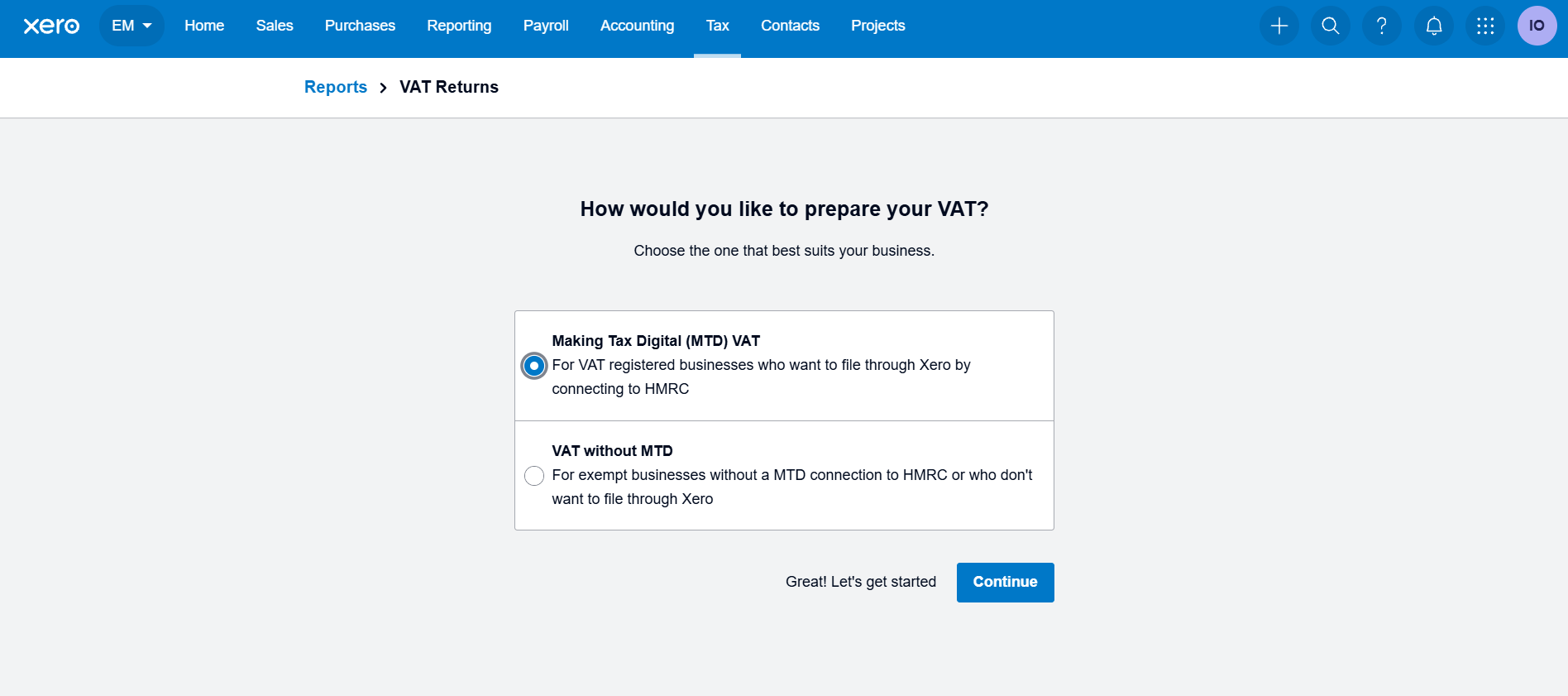Open the Payroll menu item
The width and height of the screenshot is (1568, 696).
point(545,26)
